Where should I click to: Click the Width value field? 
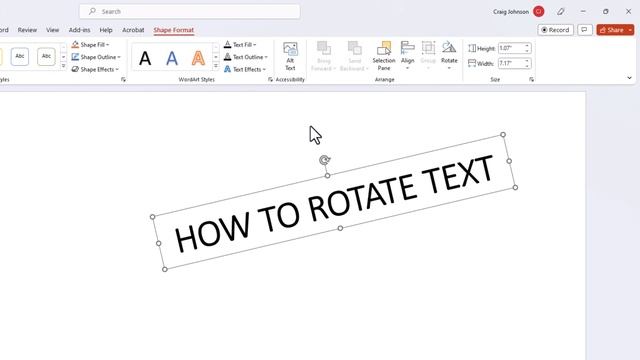(x=511, y=63)
